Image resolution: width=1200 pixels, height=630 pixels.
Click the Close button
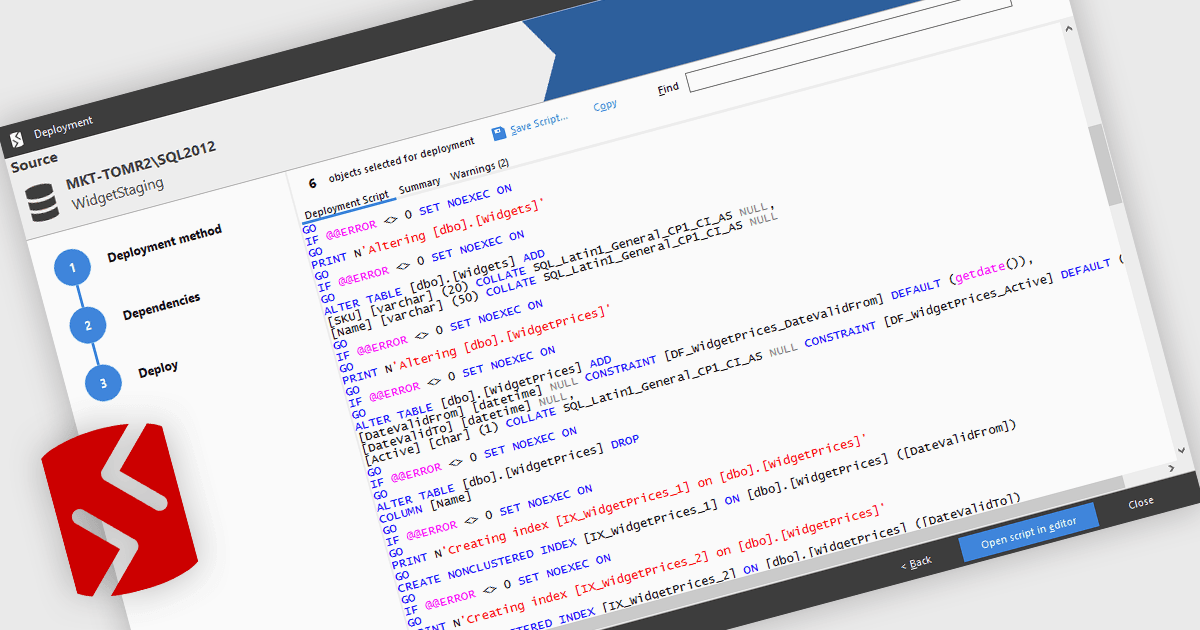[x=1141, y=503]
